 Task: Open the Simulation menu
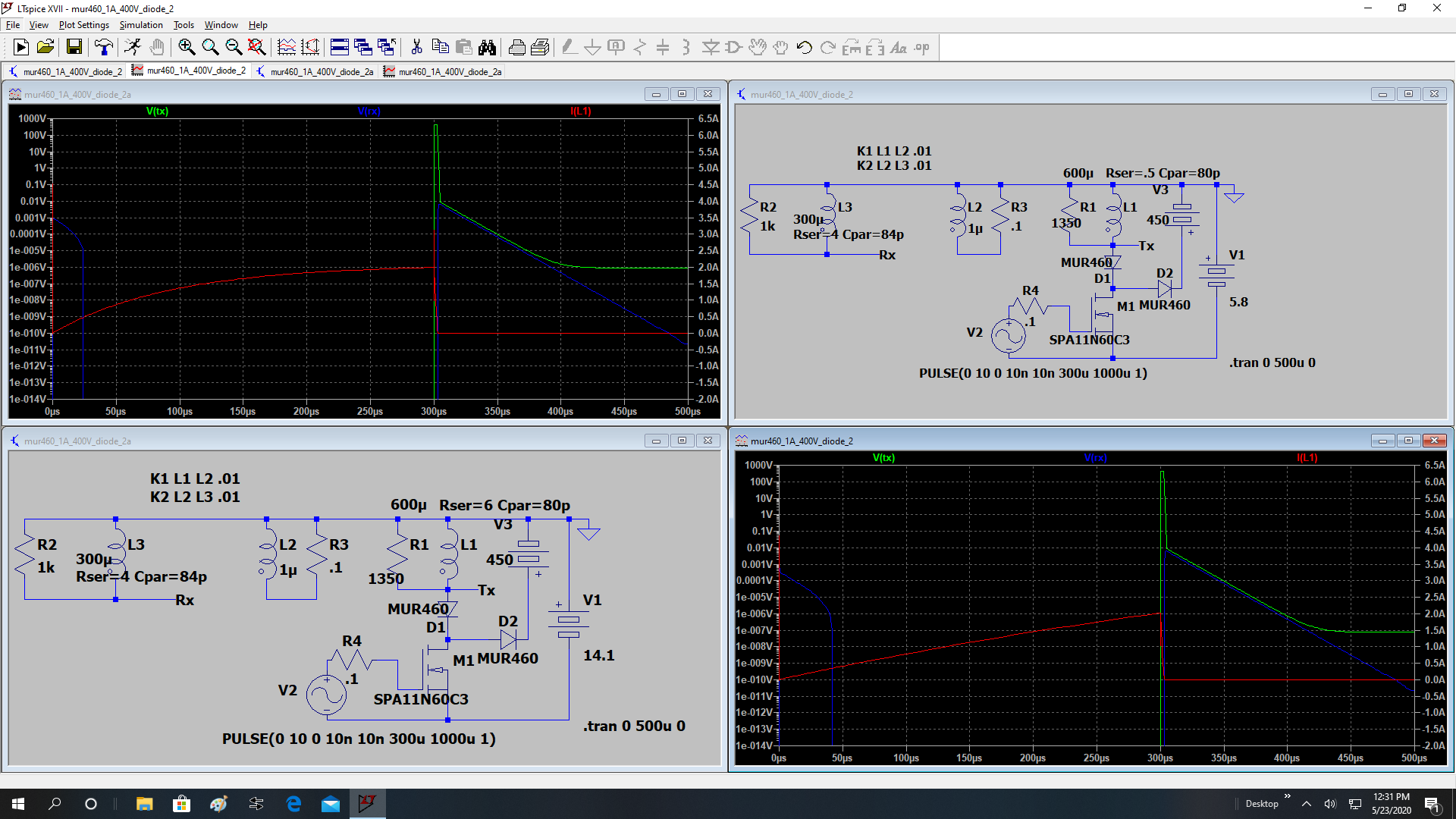[140, 25]
